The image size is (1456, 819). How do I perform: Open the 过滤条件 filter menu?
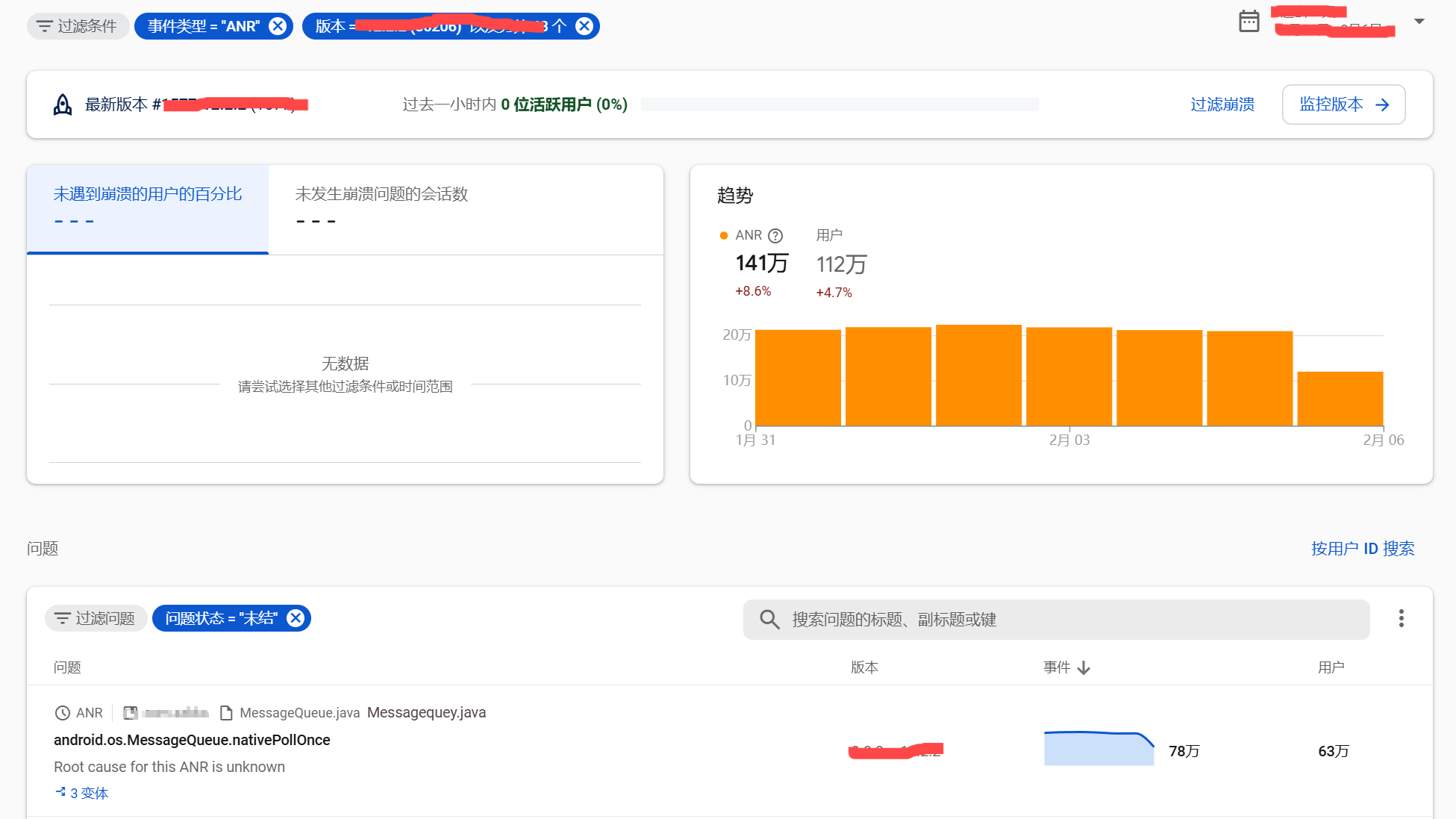click(78, 26)
